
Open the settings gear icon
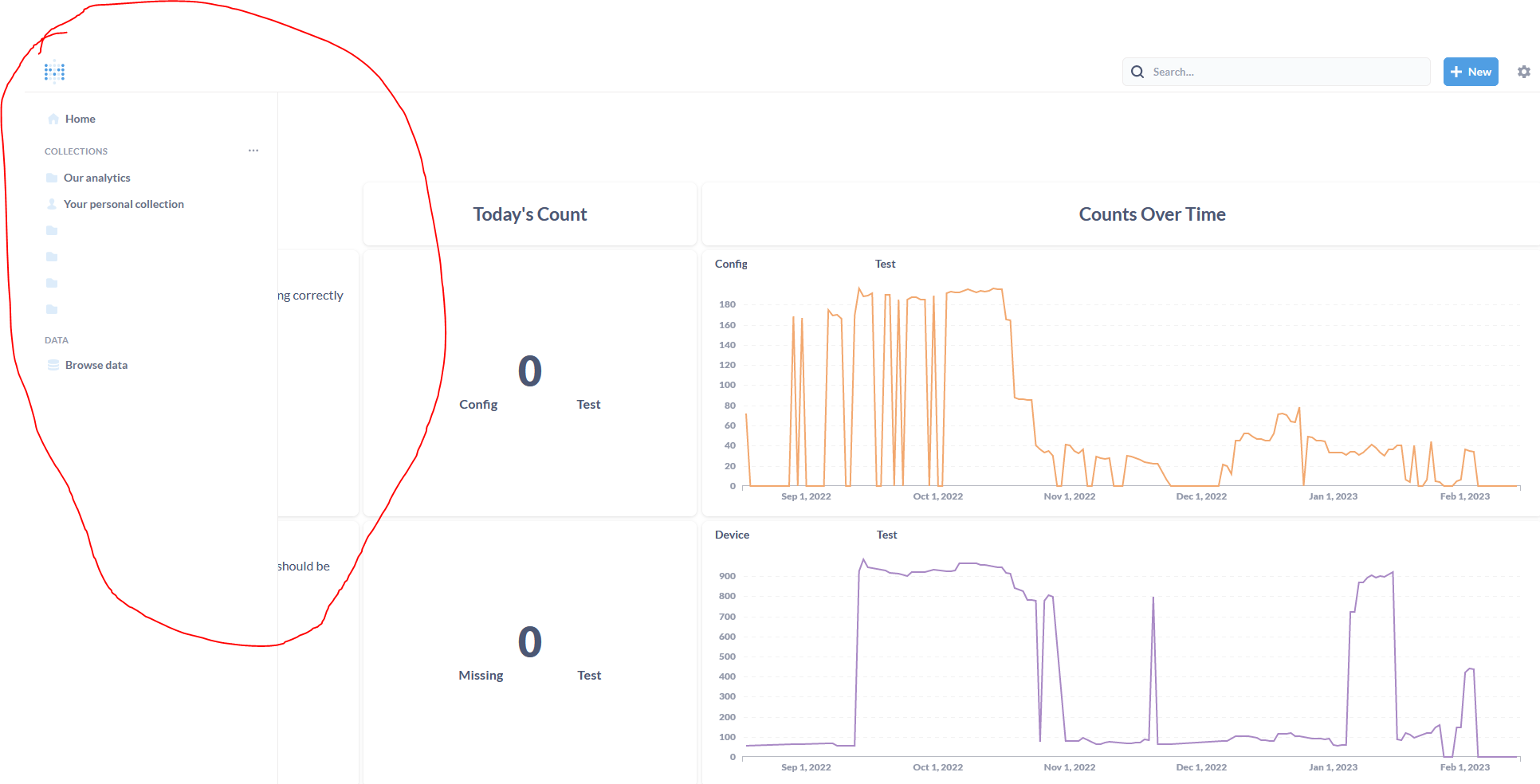pyautogui.click(x=1523, y=72)
